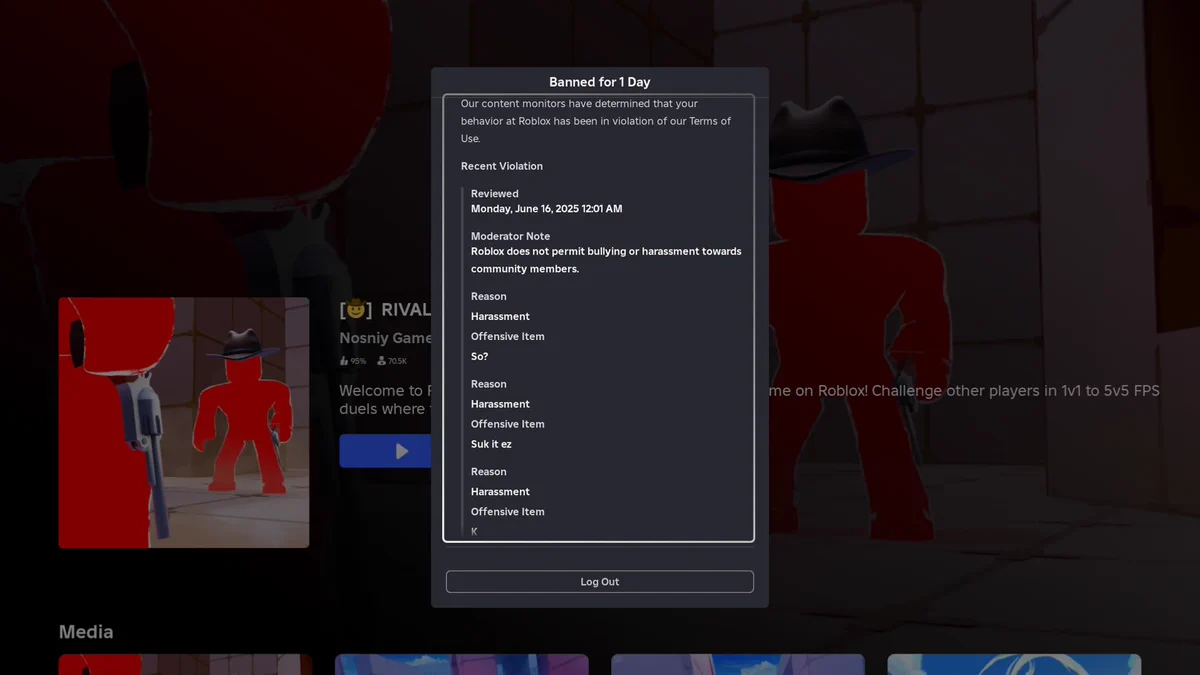This screenshot has height=675, width=1200.
Task: Click the offensive item text 'So?'
Action: [480, 357]
